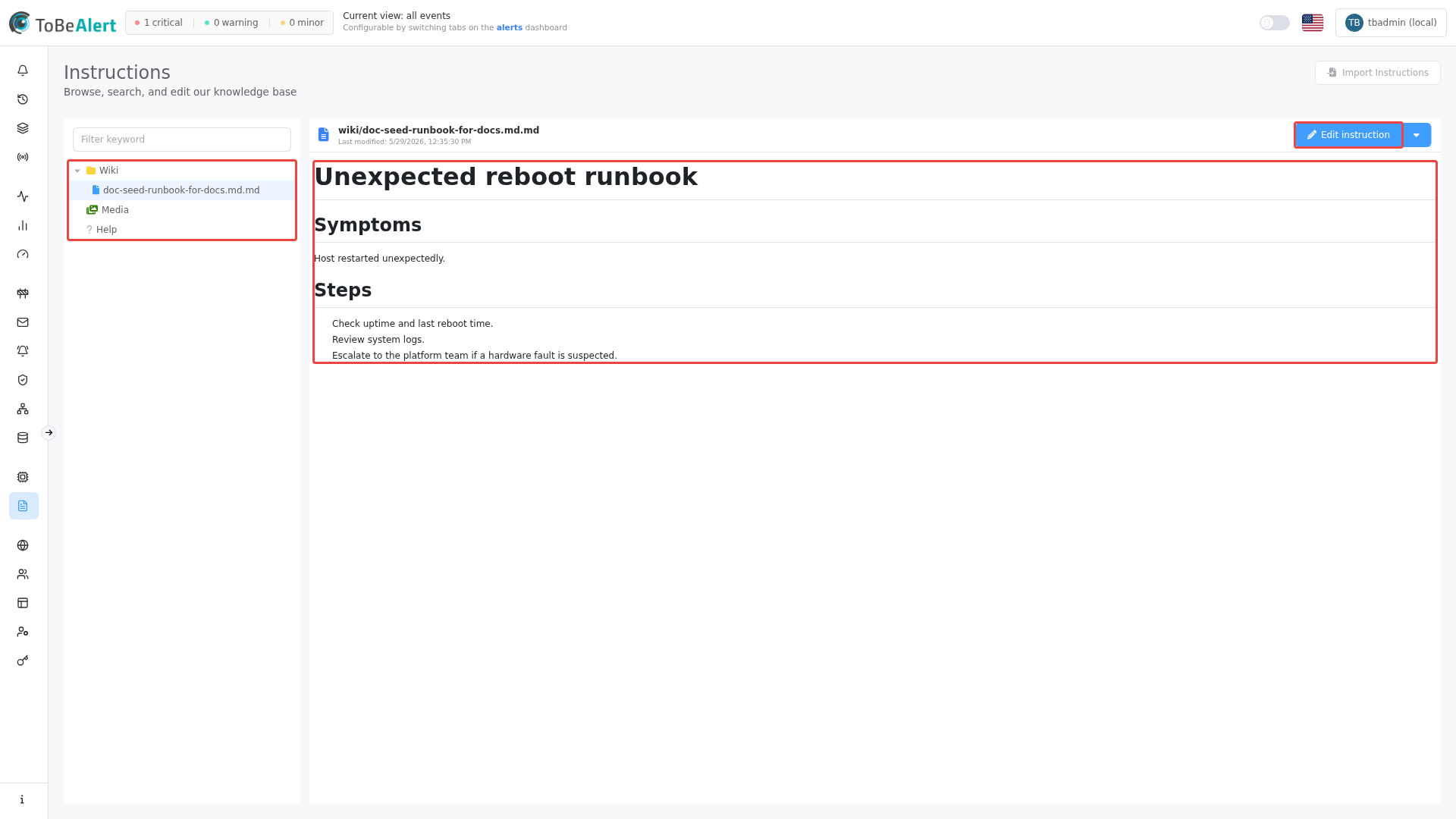Screen dimensions: 1456x819
Task: Select the Wiki folder label
Action: 108,171
